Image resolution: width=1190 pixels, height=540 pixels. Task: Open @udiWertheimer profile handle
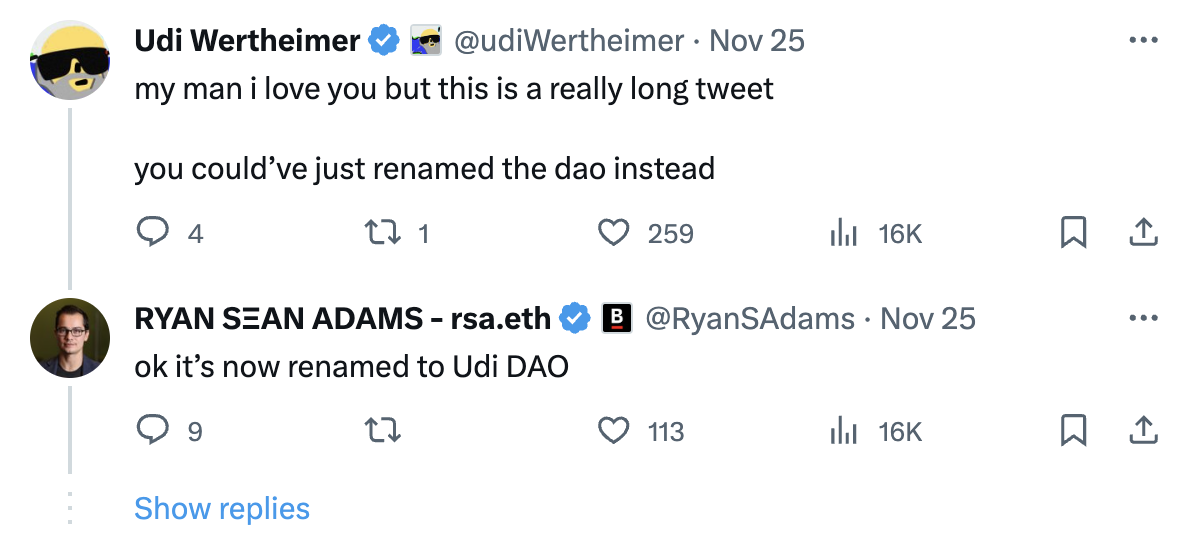tap(568, 40)
